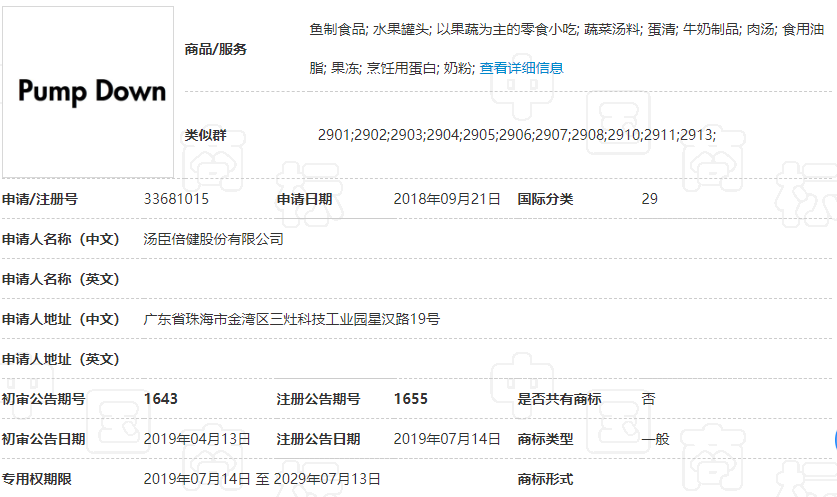Click the international class value 29

[650, 199]
